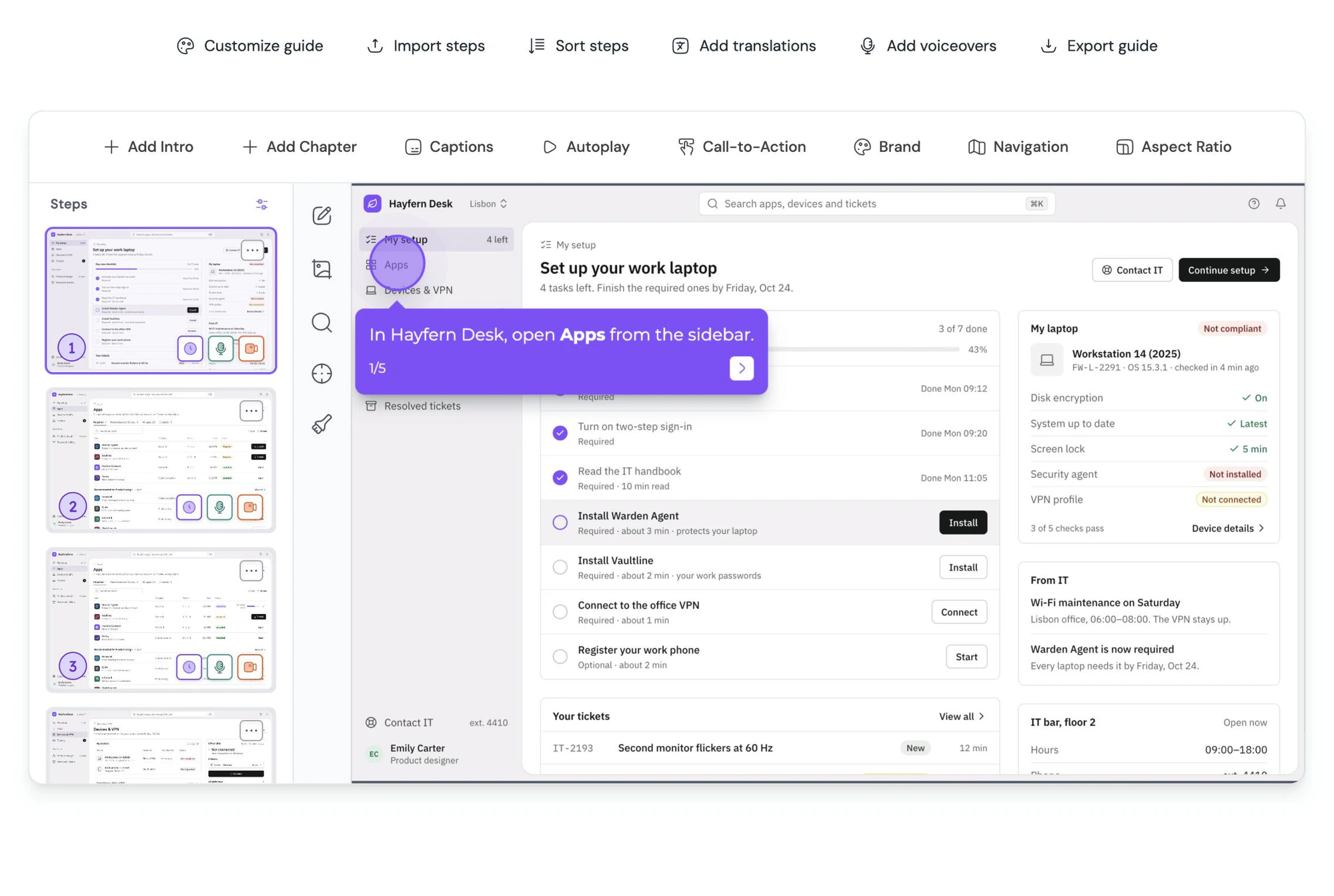
Task: Choose Sort steps
Action: [578, 46]
